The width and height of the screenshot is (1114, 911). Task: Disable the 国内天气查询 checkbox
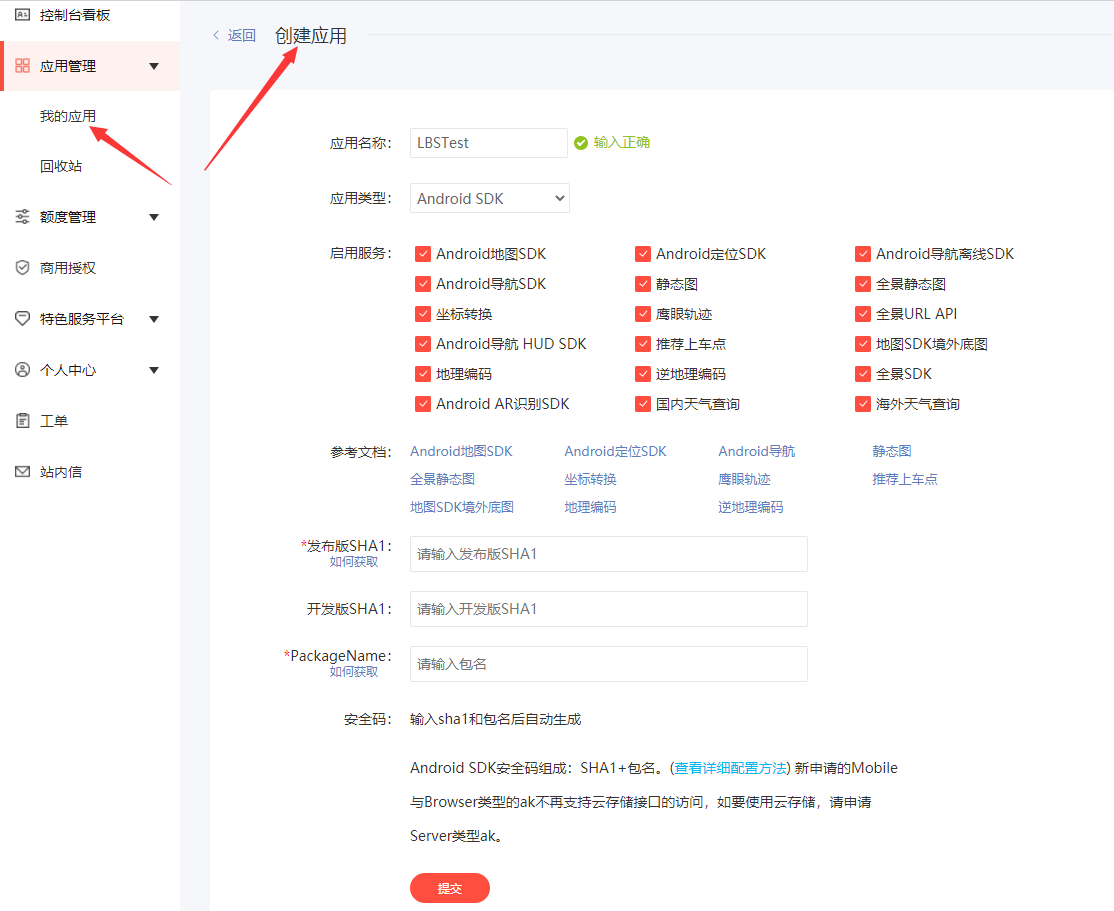pyautogui.click(x=643, y=403)
